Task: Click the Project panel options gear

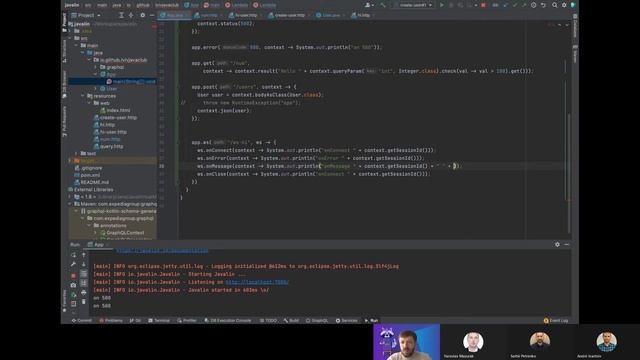Action: [142, 15]
